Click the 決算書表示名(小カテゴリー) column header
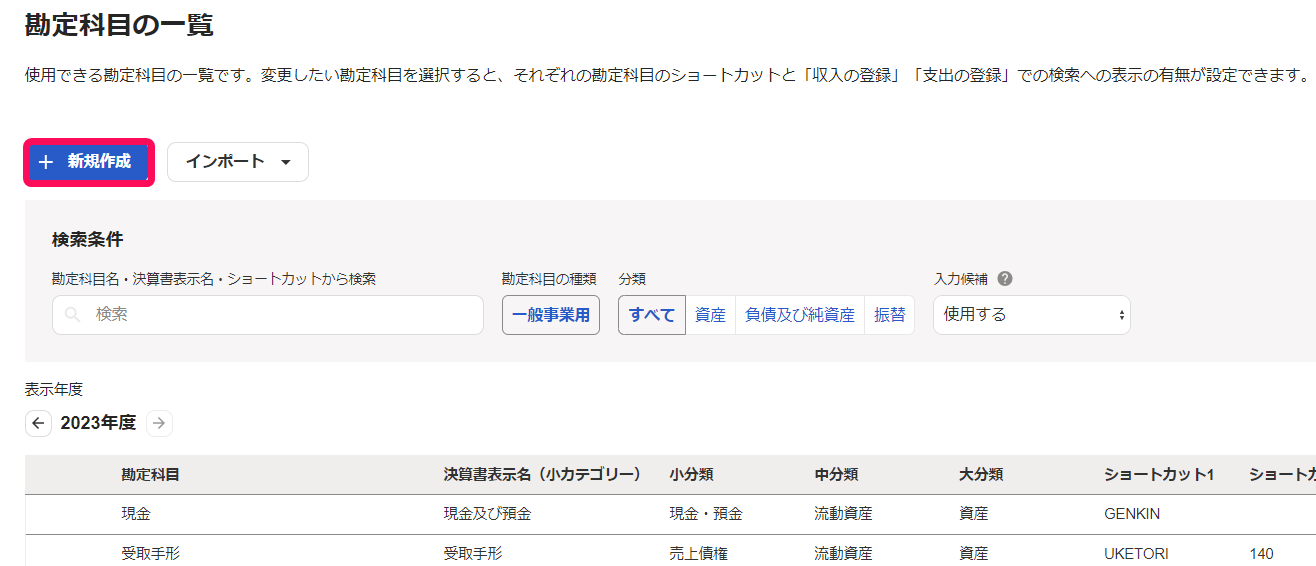1316x566 pixels. [542, 475]
